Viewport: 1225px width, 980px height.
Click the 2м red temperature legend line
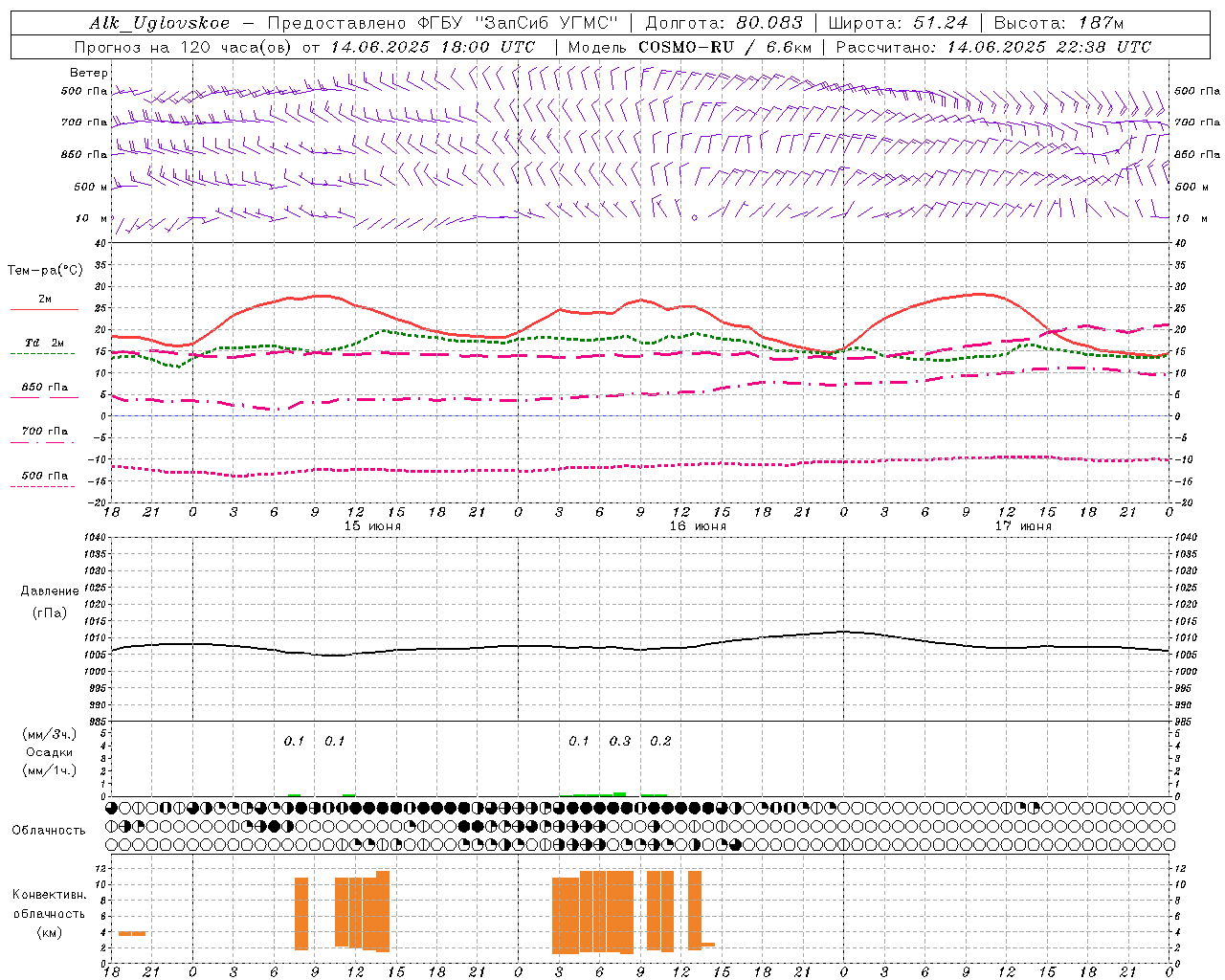(44, 309)
